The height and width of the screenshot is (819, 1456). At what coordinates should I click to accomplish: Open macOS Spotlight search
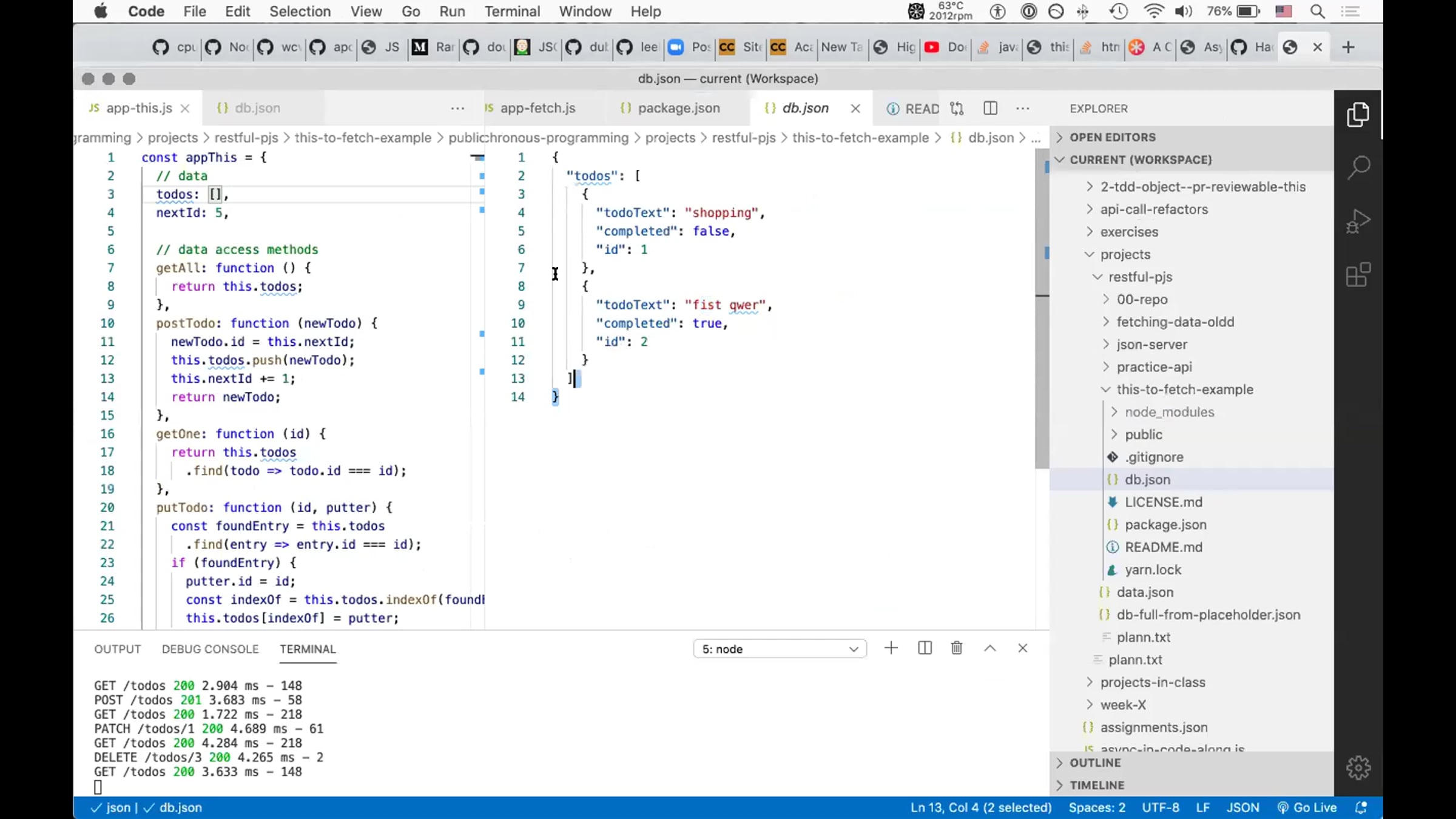1317,12
